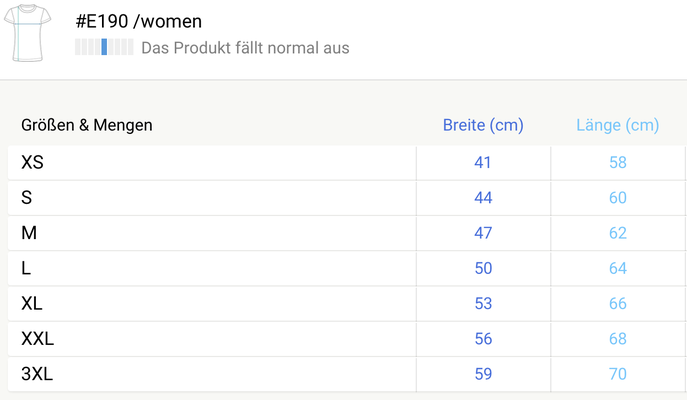Click the Breite (cm) column header
This screenshot has height=400, width=687.
click(483, 125)
